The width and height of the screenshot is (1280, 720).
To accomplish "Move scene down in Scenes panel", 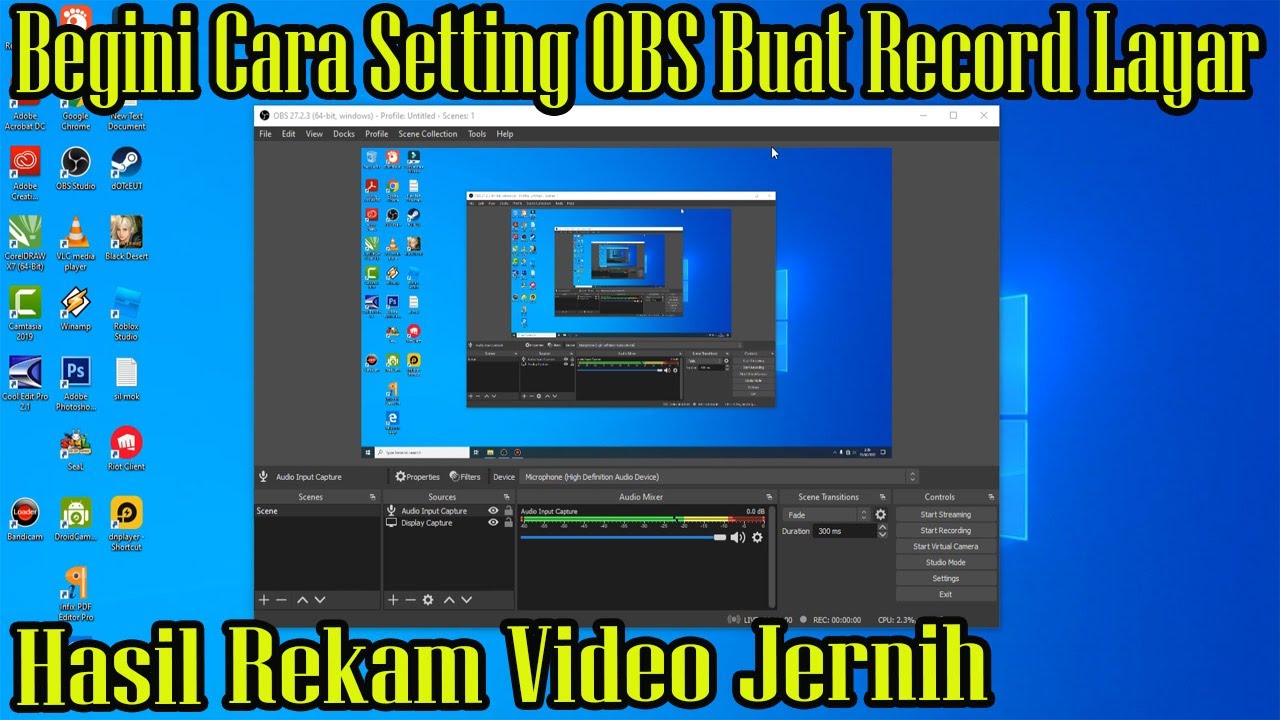I will pyautogui.click(x=320, y=600).
